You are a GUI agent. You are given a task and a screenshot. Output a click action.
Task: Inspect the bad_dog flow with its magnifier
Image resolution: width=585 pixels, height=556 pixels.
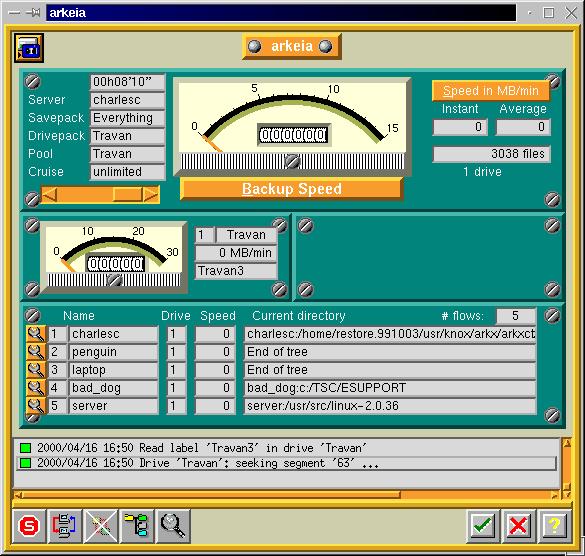[x=35, y=388]
